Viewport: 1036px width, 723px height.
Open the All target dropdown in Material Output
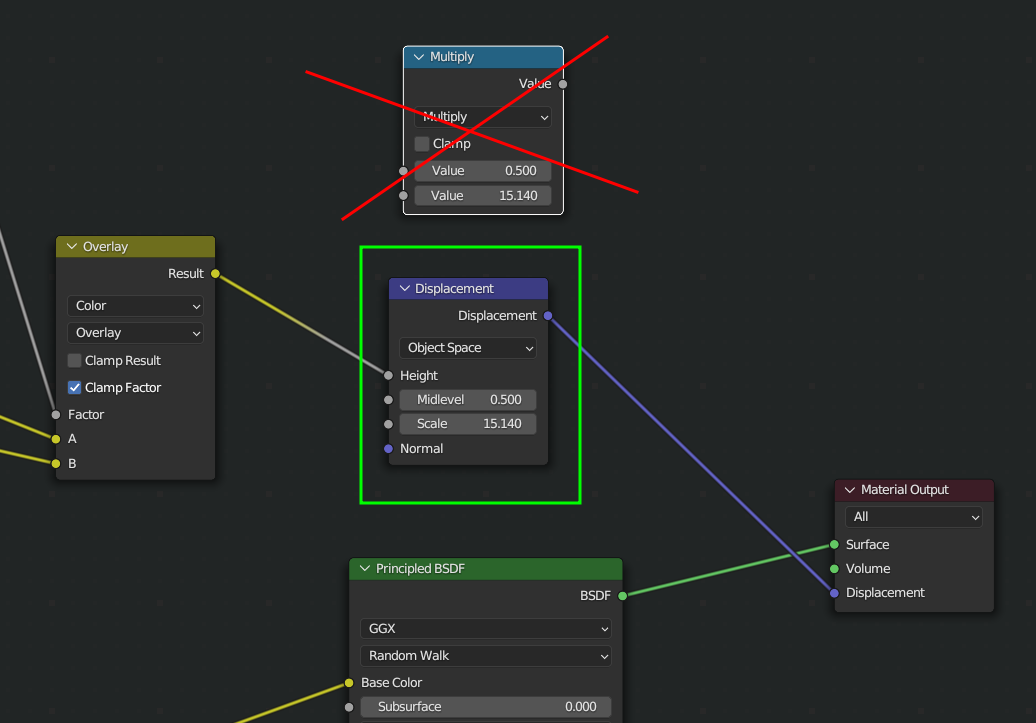(x=914, y=517)
